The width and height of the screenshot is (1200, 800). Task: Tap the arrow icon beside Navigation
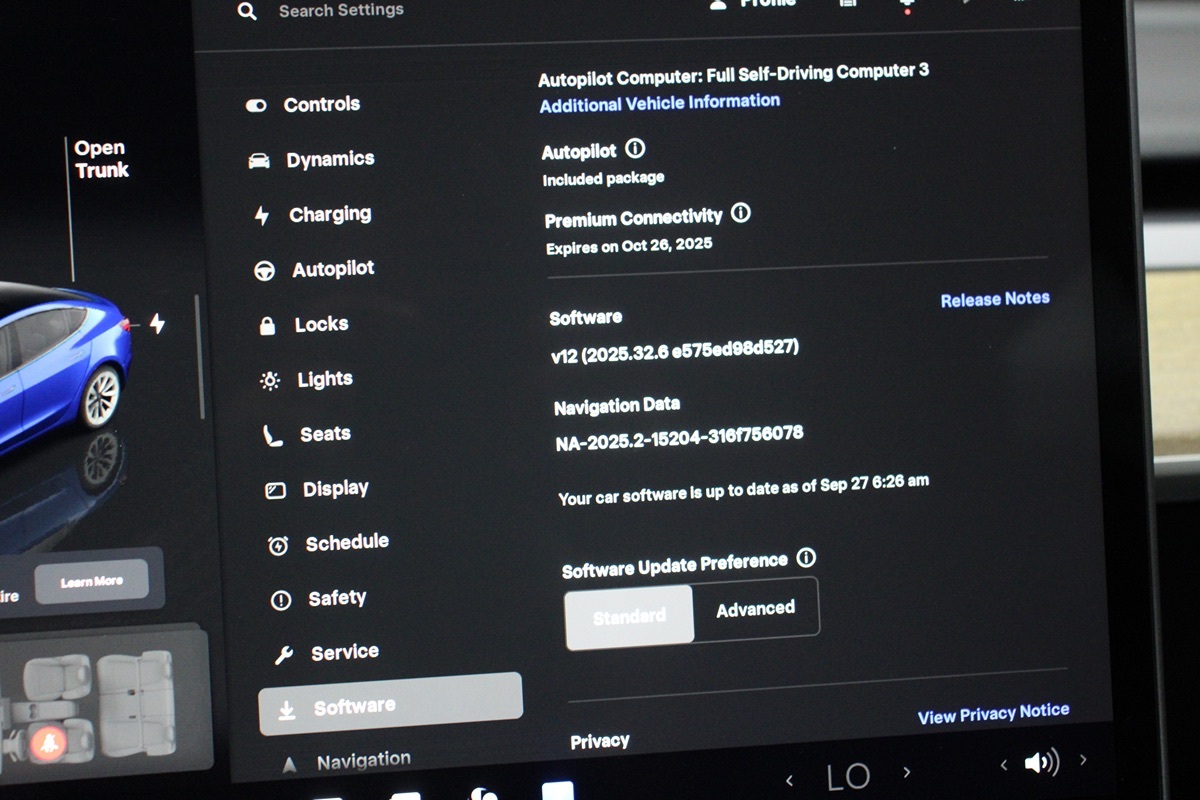click(290, 765)
